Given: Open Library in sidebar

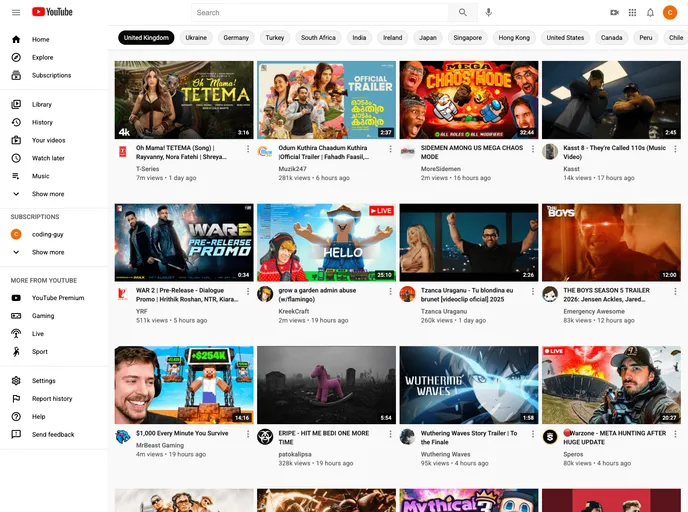Looking at the screenshot, I should pyautogui.click(x=54, y=104).
